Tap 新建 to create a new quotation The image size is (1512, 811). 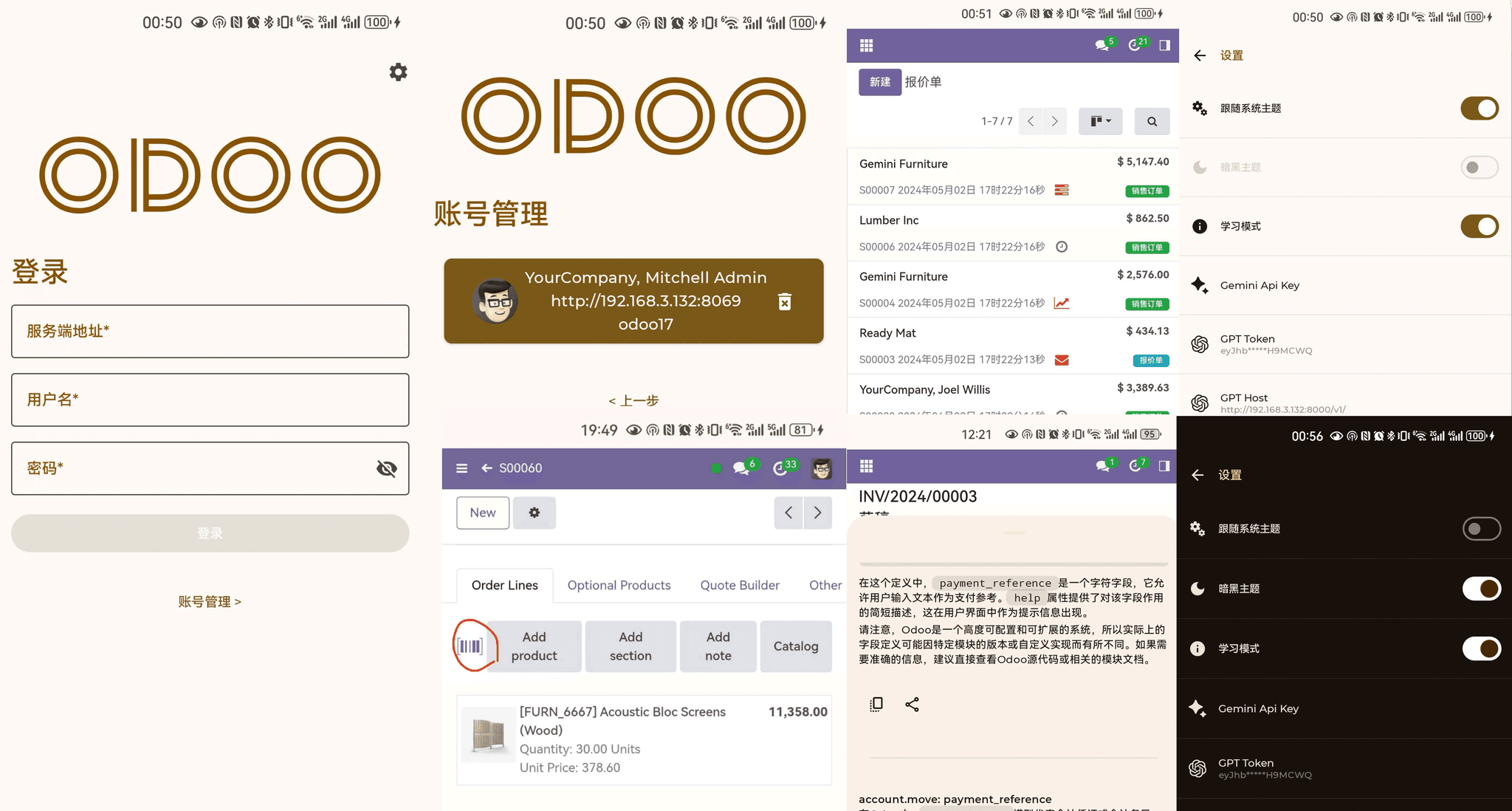pyautogui.click(x=879, y=82)
